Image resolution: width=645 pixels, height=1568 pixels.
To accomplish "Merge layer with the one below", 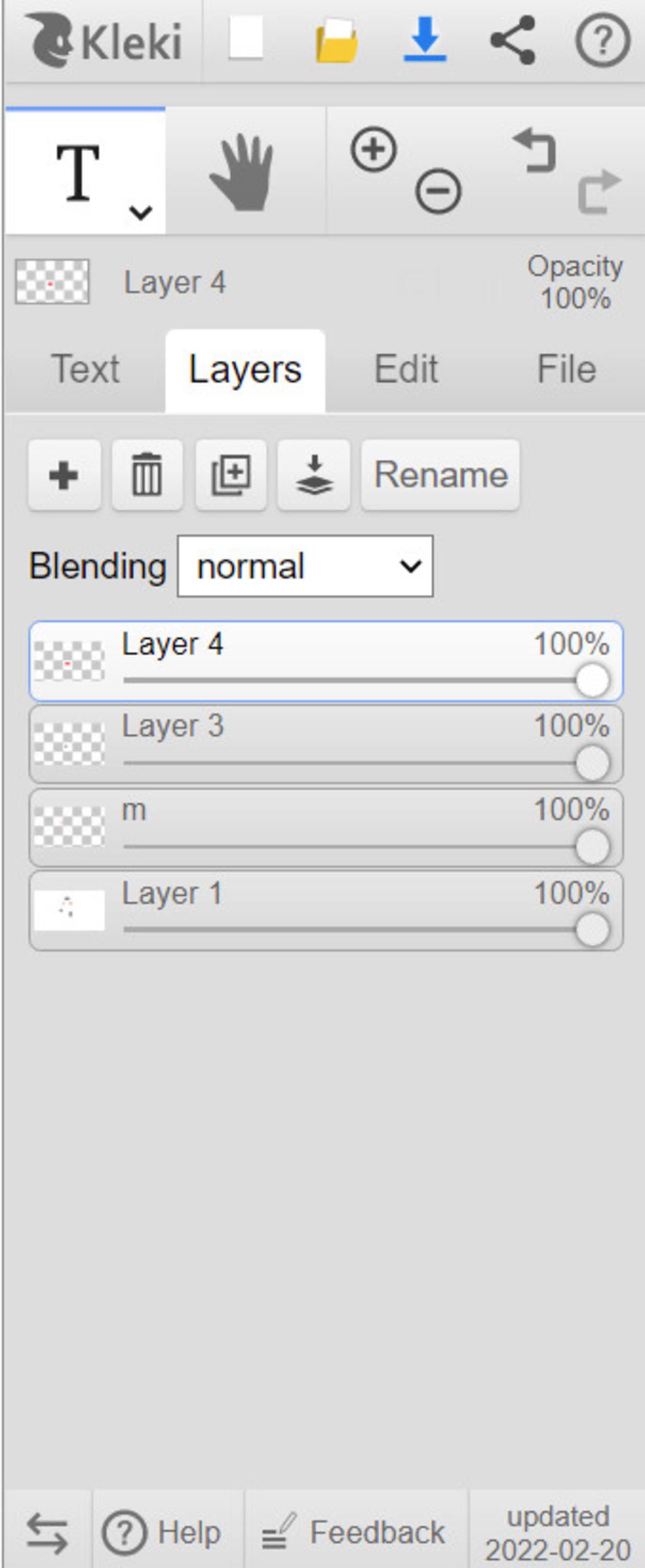I will pyautogui.click(x=314, y=475).
